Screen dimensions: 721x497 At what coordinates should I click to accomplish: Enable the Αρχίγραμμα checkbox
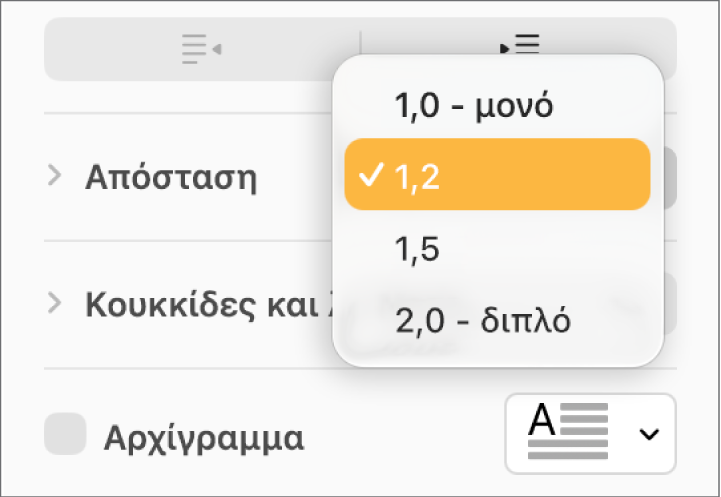click(65, 434)
